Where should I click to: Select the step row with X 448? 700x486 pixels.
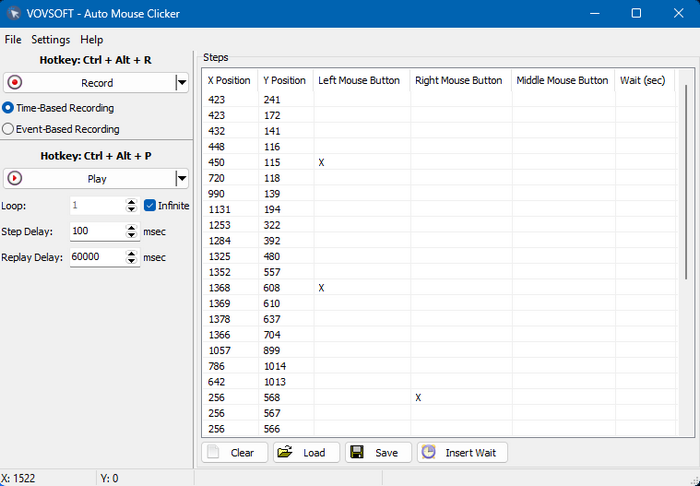pyautogui.click(x=439, y=147)
